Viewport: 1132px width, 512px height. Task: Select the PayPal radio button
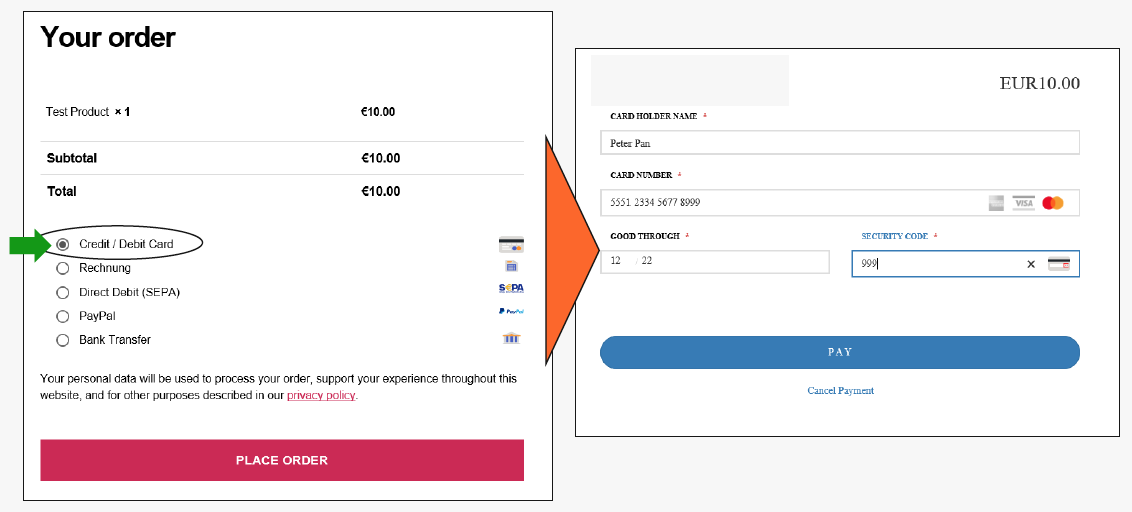tap(63, 316)
